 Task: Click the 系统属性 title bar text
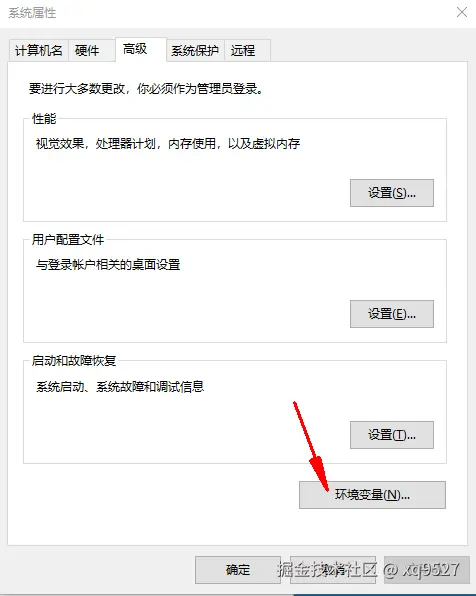coord(32,13)
